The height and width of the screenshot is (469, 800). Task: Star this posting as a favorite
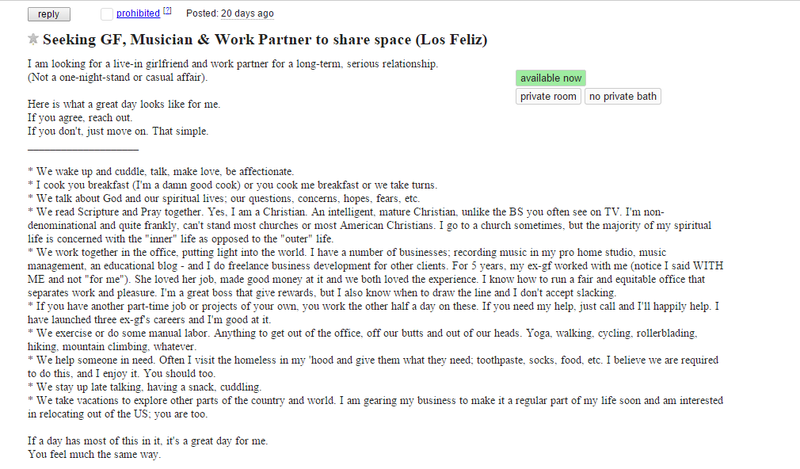[x=33, y=39]
